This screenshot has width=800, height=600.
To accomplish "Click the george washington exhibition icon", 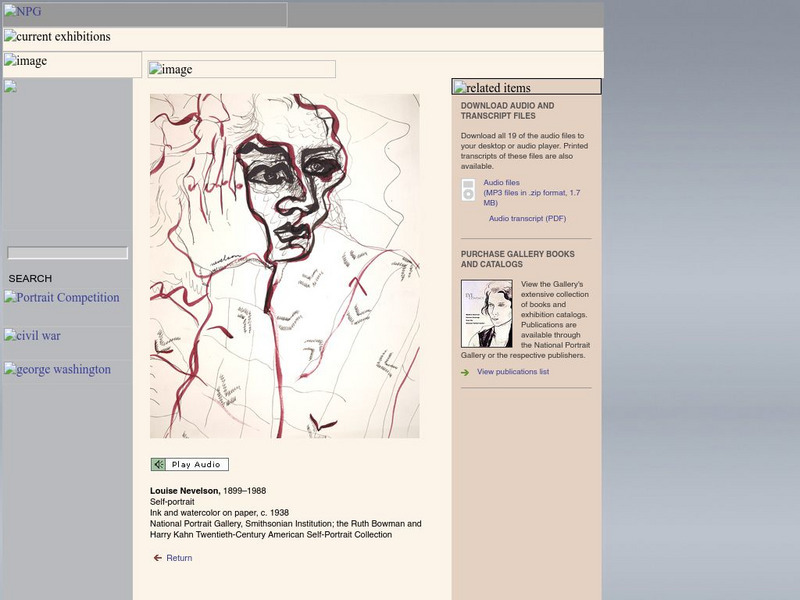I will pos(10,368).
